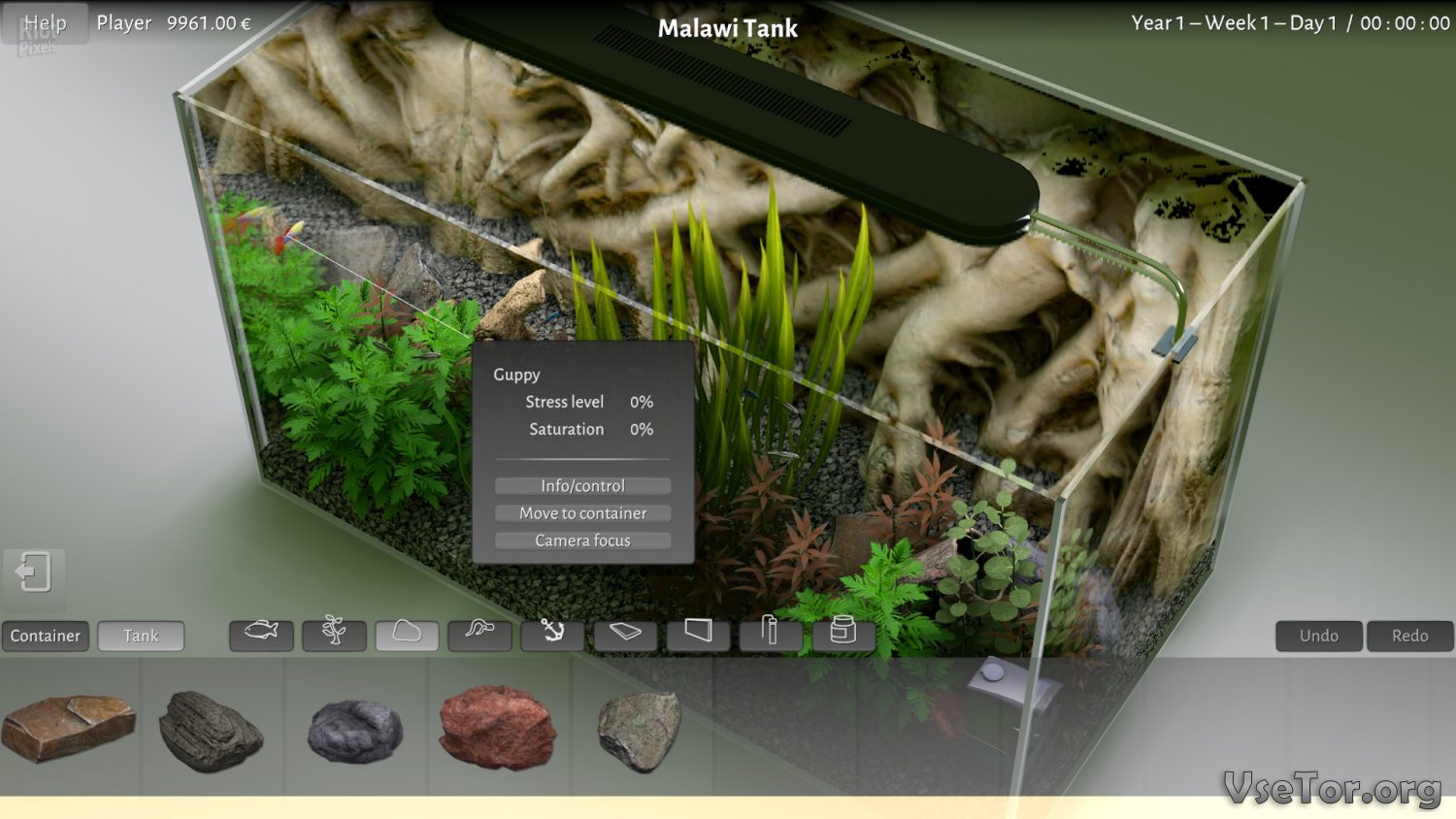This screenshot has width=1456, height=819.
Task: Select the plants category icon
Action: click(334, 635)
